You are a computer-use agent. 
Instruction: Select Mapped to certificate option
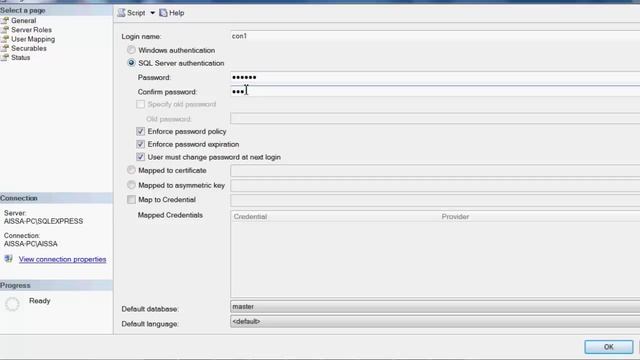coord(131,170)
